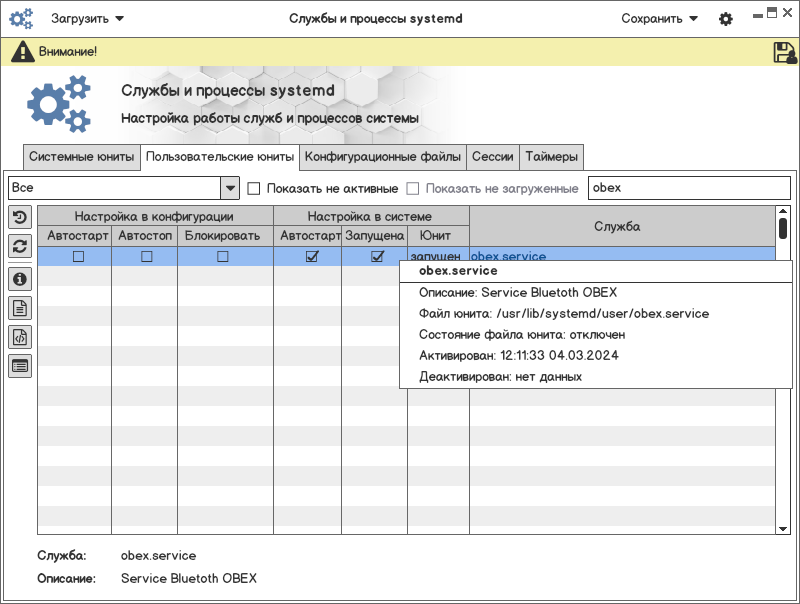Screen dimensions: 800x604
Task: Click the table's vertical scrollbar down arrow
Action: (783, 527)
